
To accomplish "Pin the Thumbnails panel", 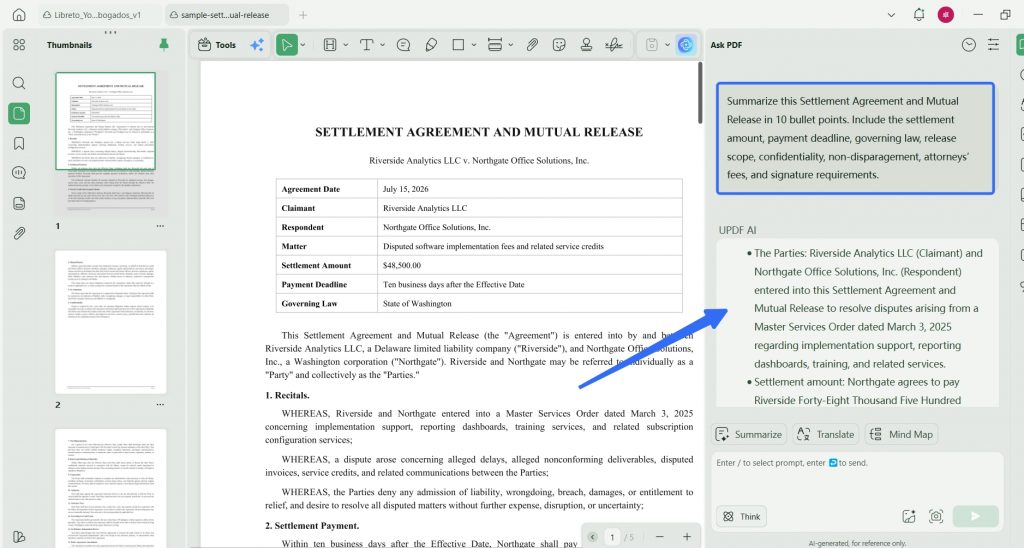I will (164, 44).
